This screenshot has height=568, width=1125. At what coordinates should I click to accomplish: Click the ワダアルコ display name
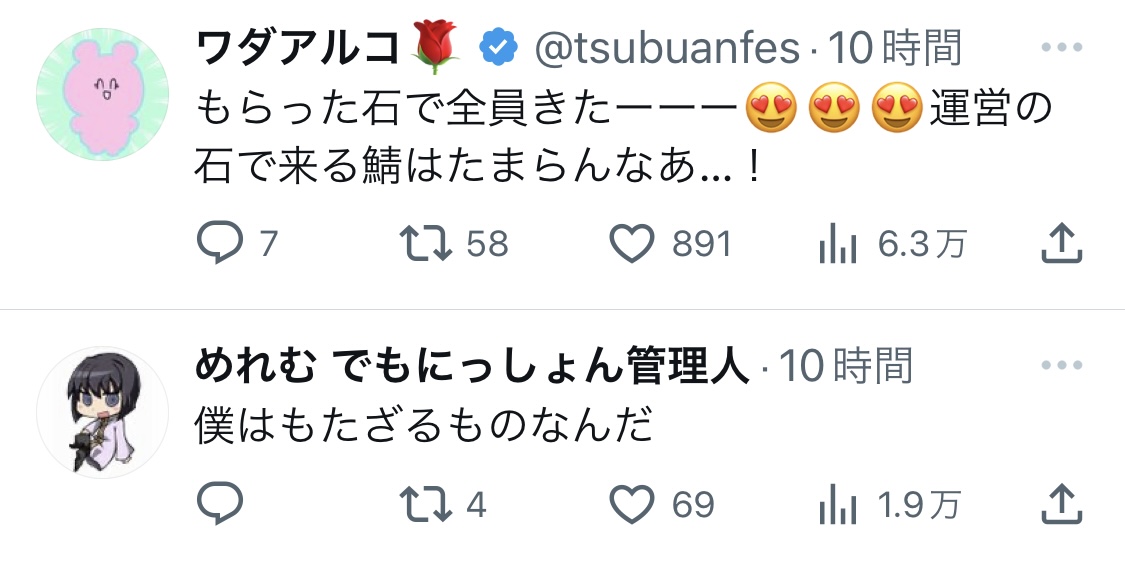296,48
